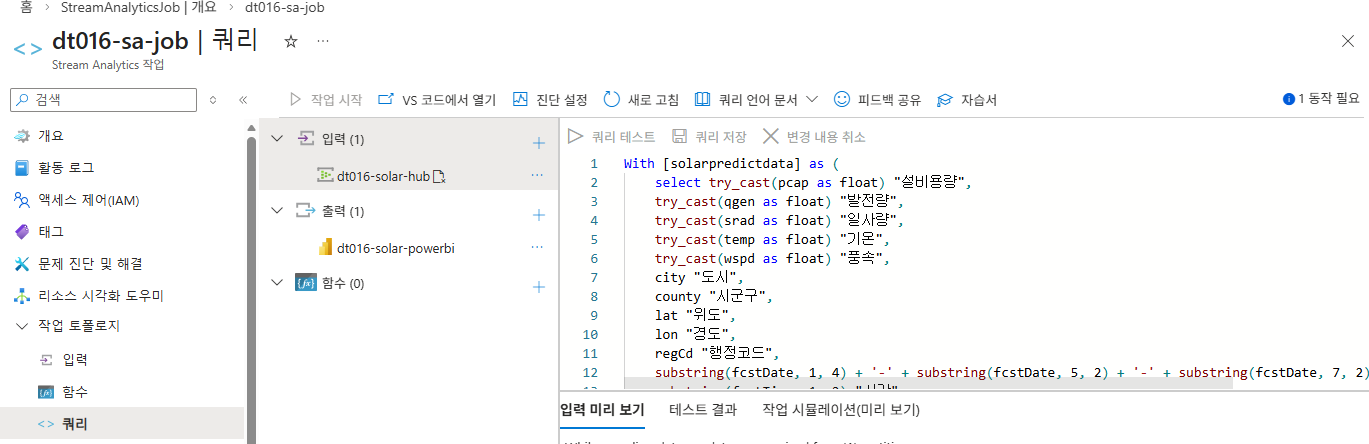Image resolution: width=1369 pixels, height=444 pixels.
Task: Expand the dropdown arrow after 쿼리 언어 문서
Action: (812, 100)
